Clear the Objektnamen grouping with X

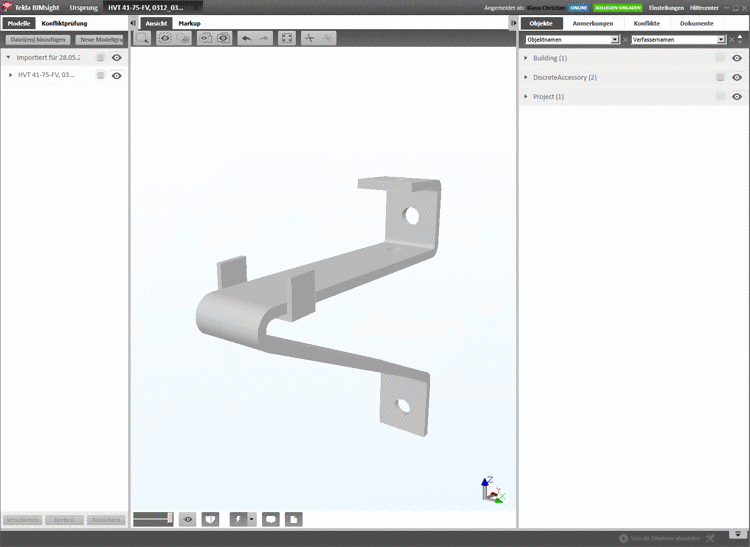[625, 40]
